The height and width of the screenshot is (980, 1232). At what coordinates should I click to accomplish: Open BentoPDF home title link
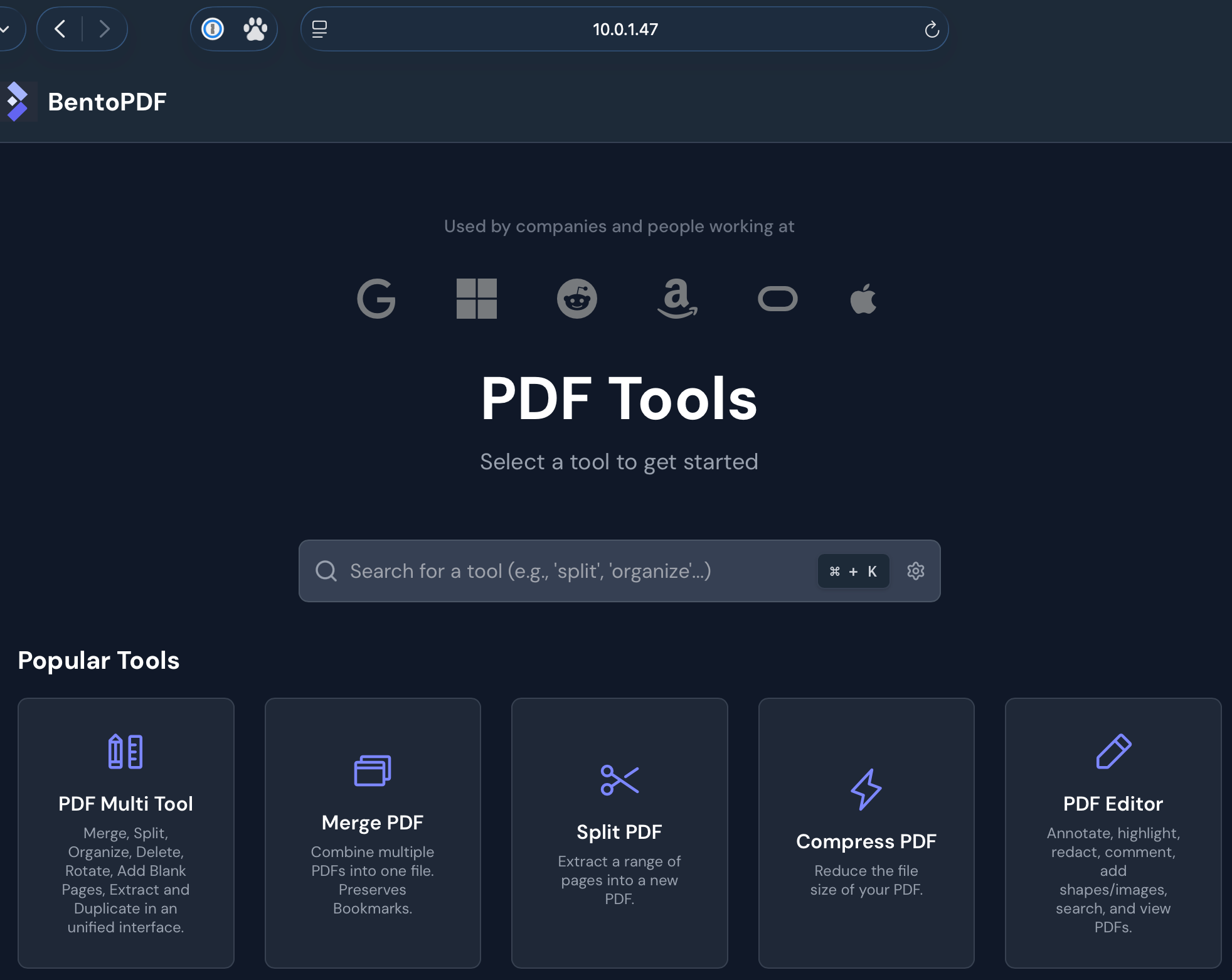[x=107, y=102]
